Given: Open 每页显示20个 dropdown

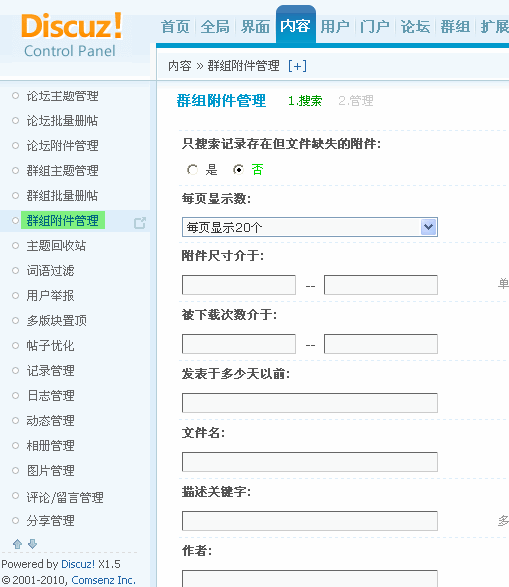Looking at the screenshot, I should [310, 227].
